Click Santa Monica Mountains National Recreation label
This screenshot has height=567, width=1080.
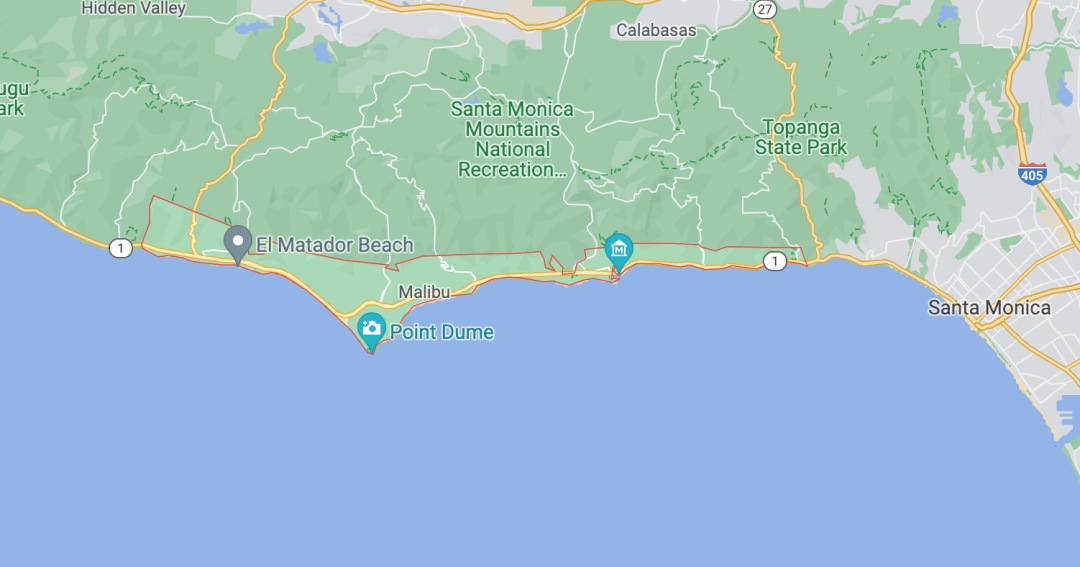pyautogui.click(x=512, y=139)
